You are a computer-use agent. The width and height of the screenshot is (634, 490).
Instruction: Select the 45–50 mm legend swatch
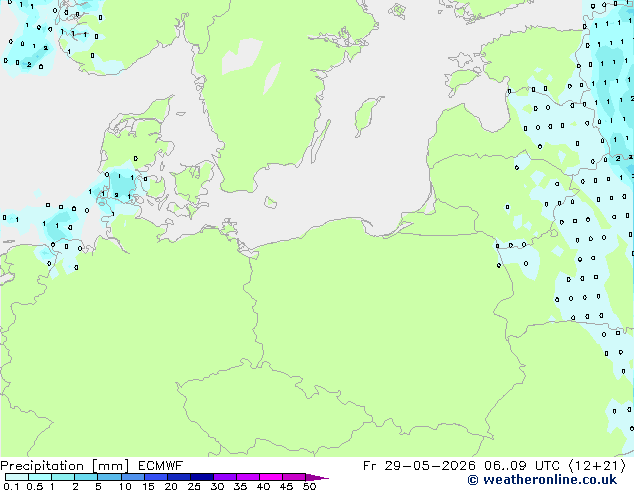point(294,477)
